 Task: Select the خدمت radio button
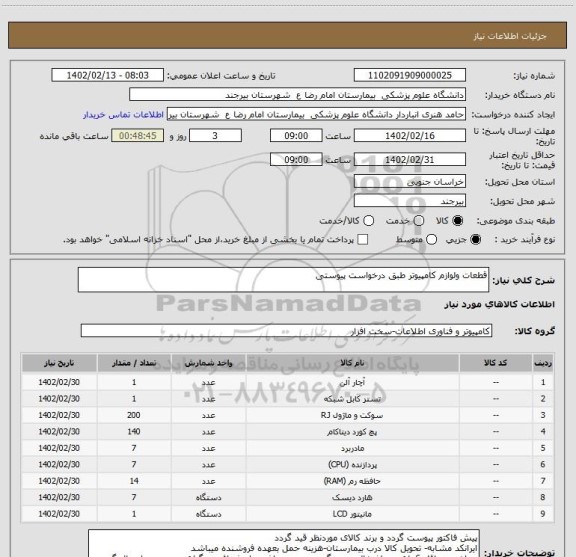pos(419,221)
